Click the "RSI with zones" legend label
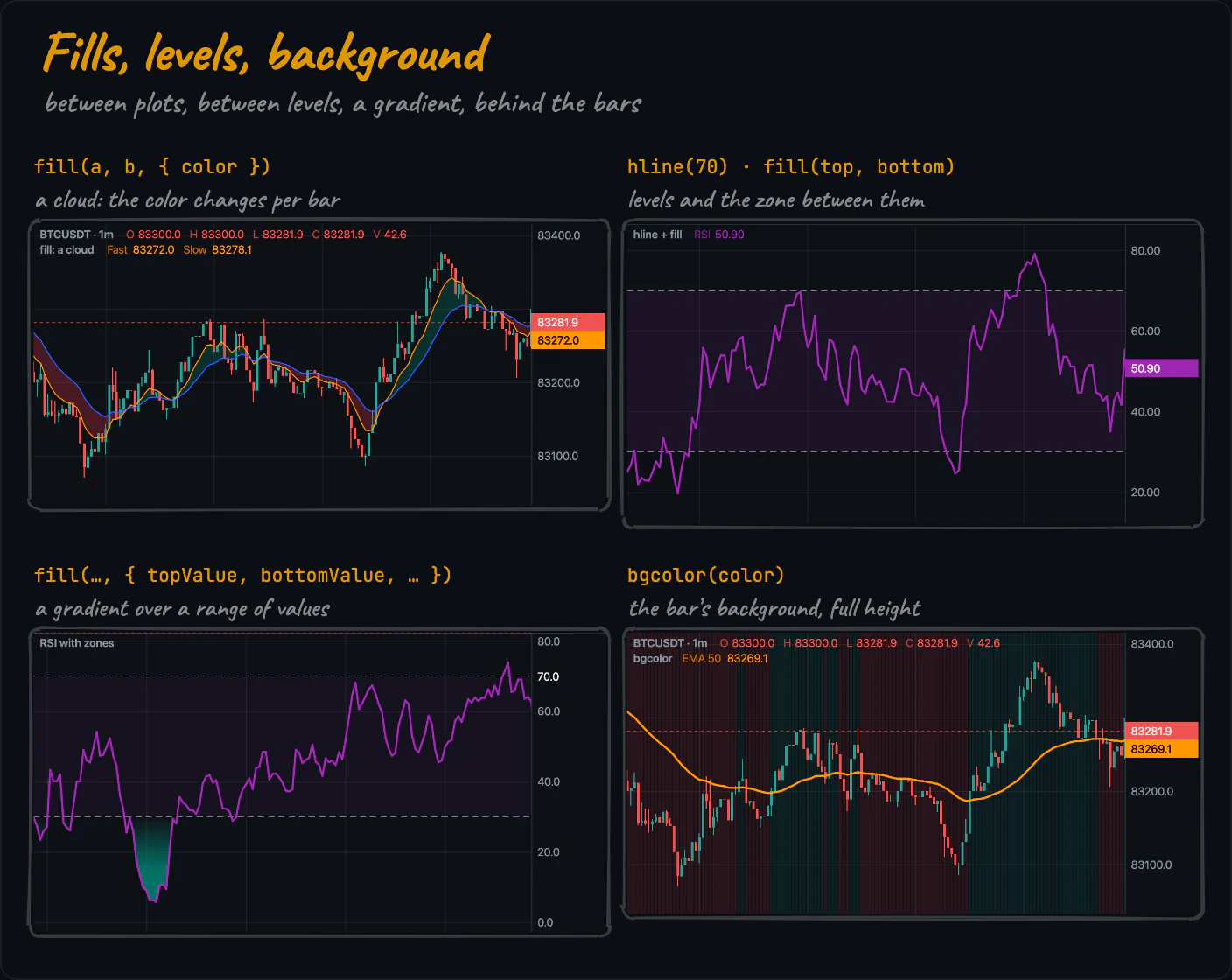The width and height of the screenshot is (1232, 980). pyautogui.click(x=77, y=643)
